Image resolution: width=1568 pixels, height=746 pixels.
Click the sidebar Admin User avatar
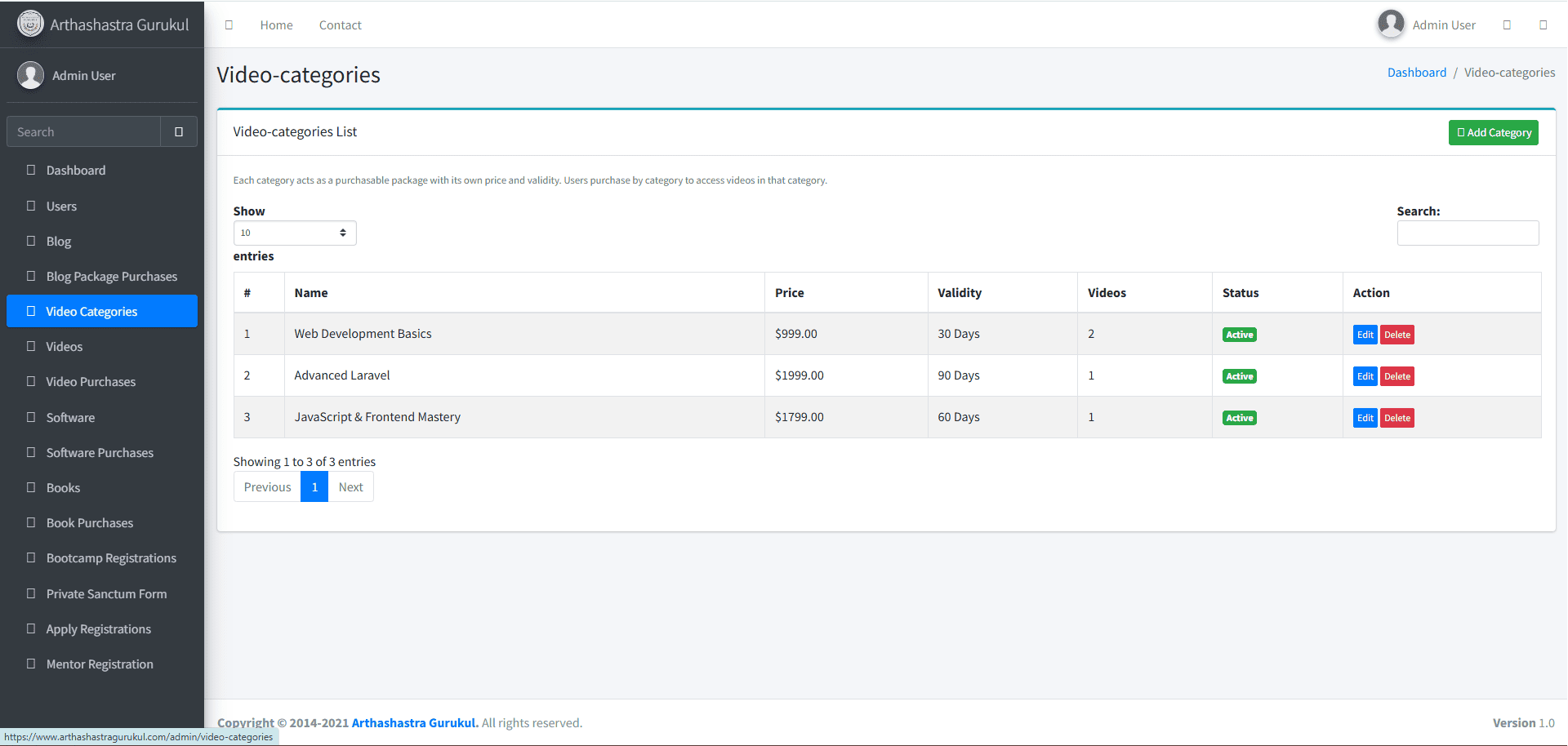coord(30,75)
